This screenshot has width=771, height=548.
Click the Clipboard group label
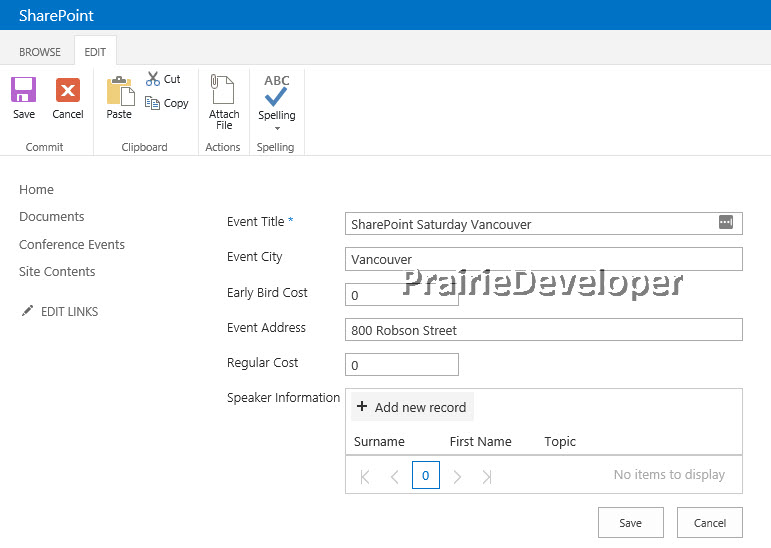144,147
